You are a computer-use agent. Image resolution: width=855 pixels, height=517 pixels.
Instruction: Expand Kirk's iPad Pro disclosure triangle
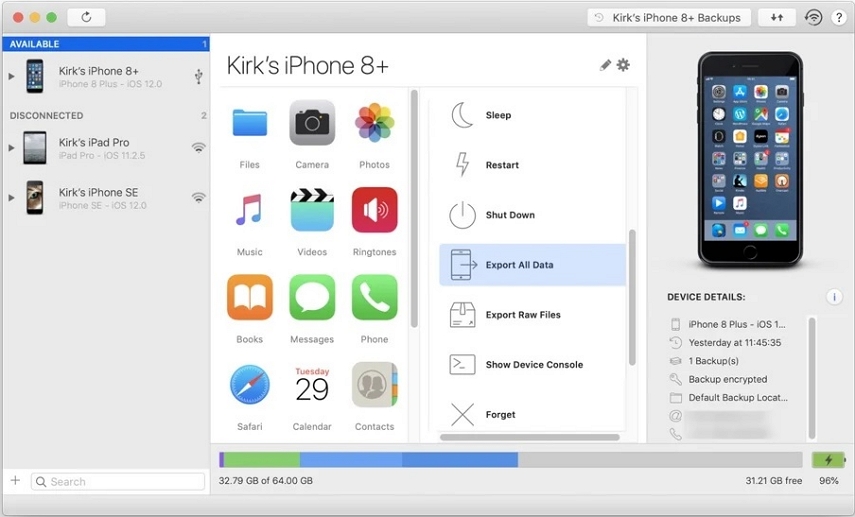coord(11,148)
